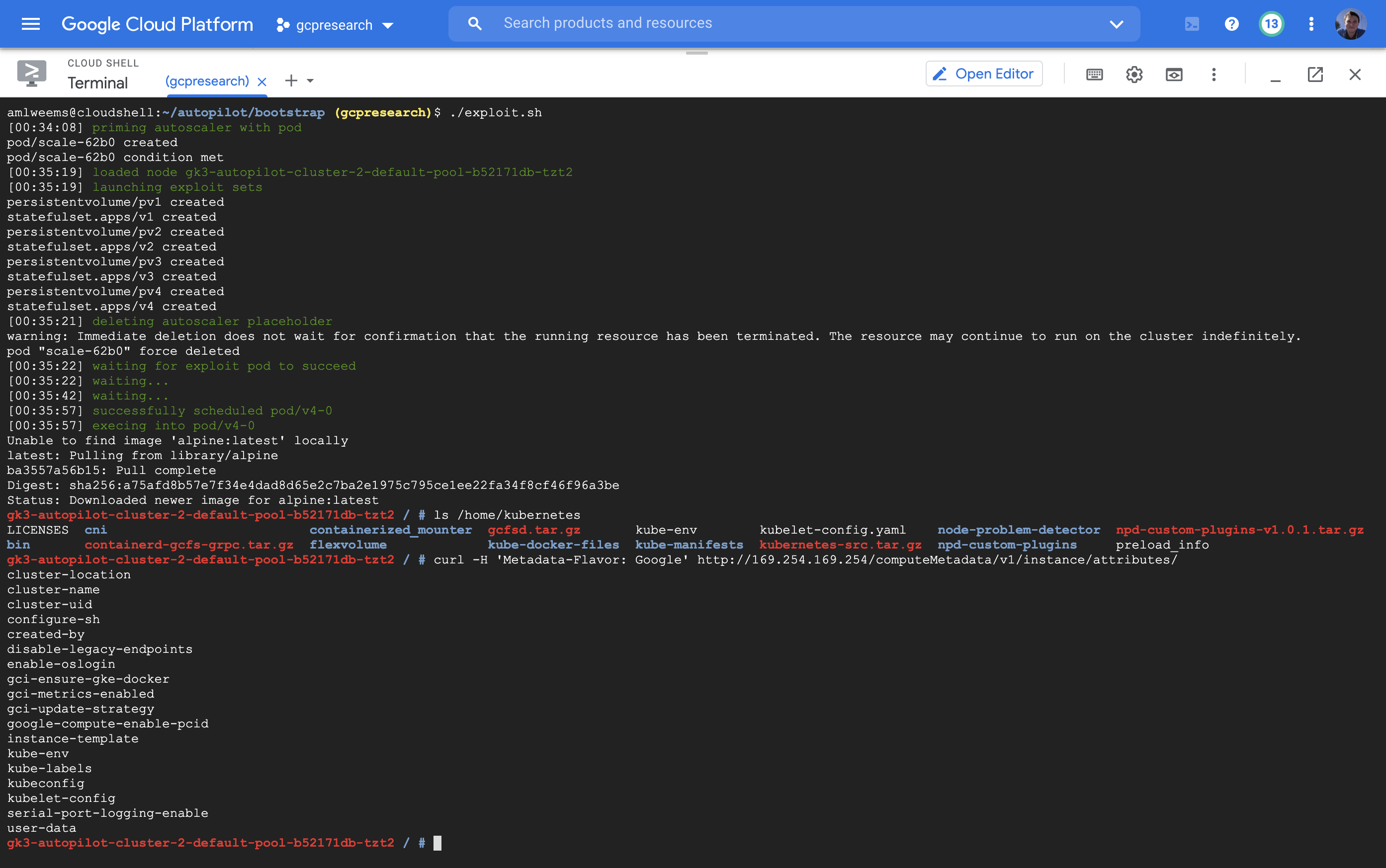Click the 'containerized_mounter' directory name
The height and width of the screenshot is (868, 1386).
pos(391,531)
